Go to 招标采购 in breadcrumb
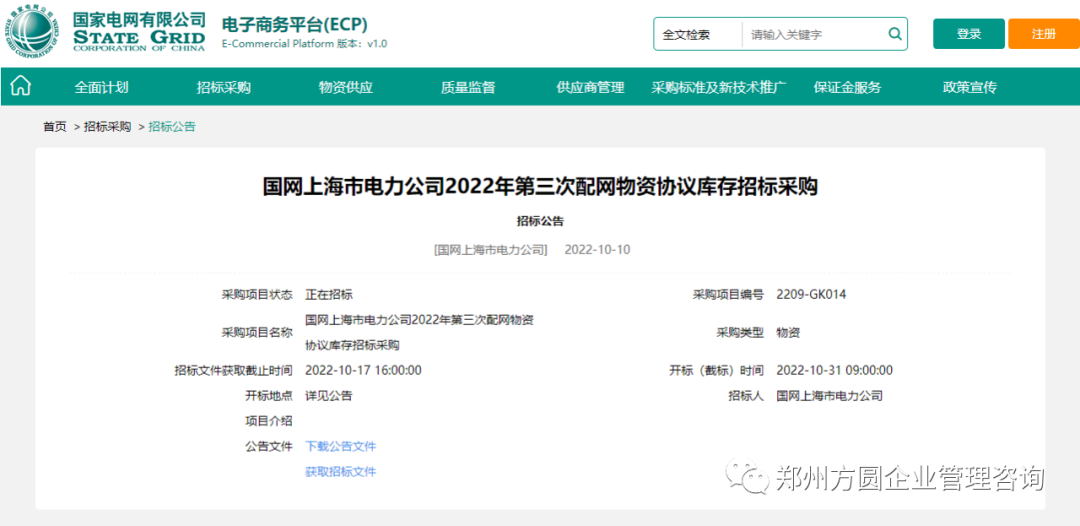 [107, 127]
